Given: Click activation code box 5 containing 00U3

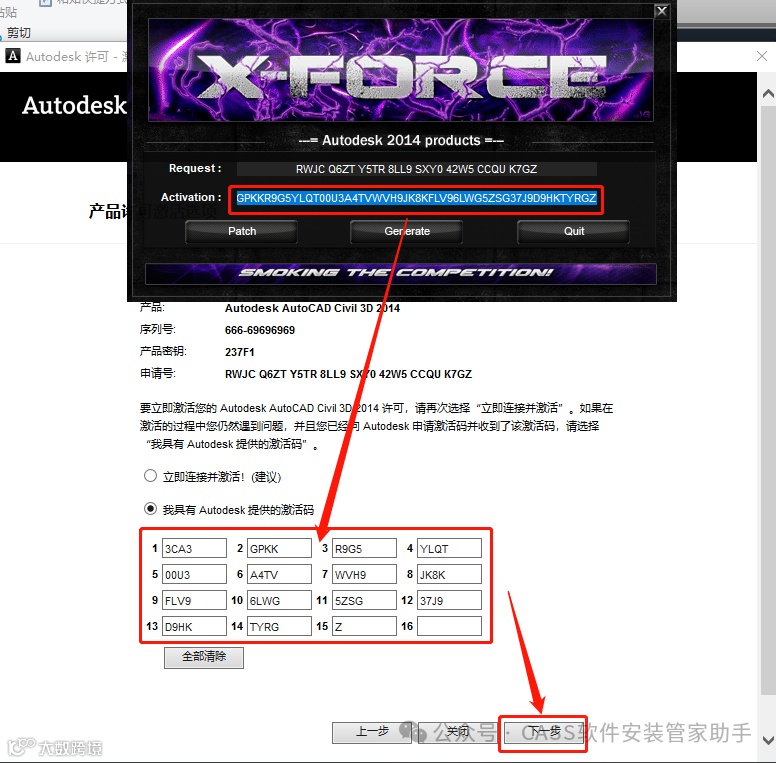Looking at the screenshot, I should tap(194, 574).
